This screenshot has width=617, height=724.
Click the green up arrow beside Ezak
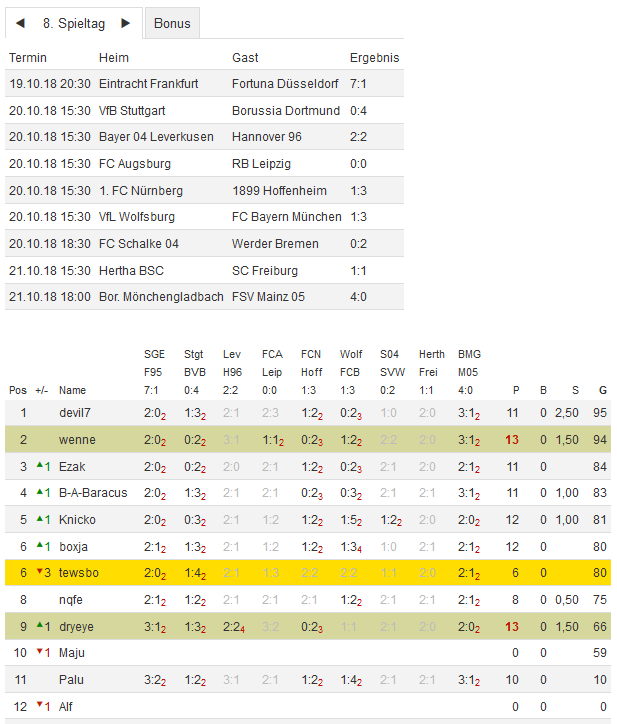40,465
